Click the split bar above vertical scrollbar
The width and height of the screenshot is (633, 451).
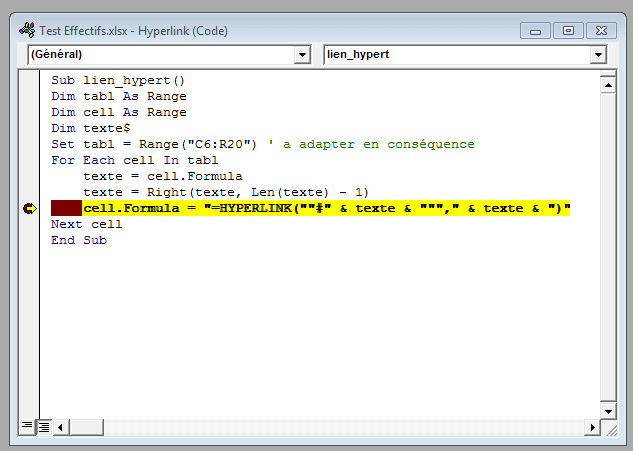click(608, 74)
